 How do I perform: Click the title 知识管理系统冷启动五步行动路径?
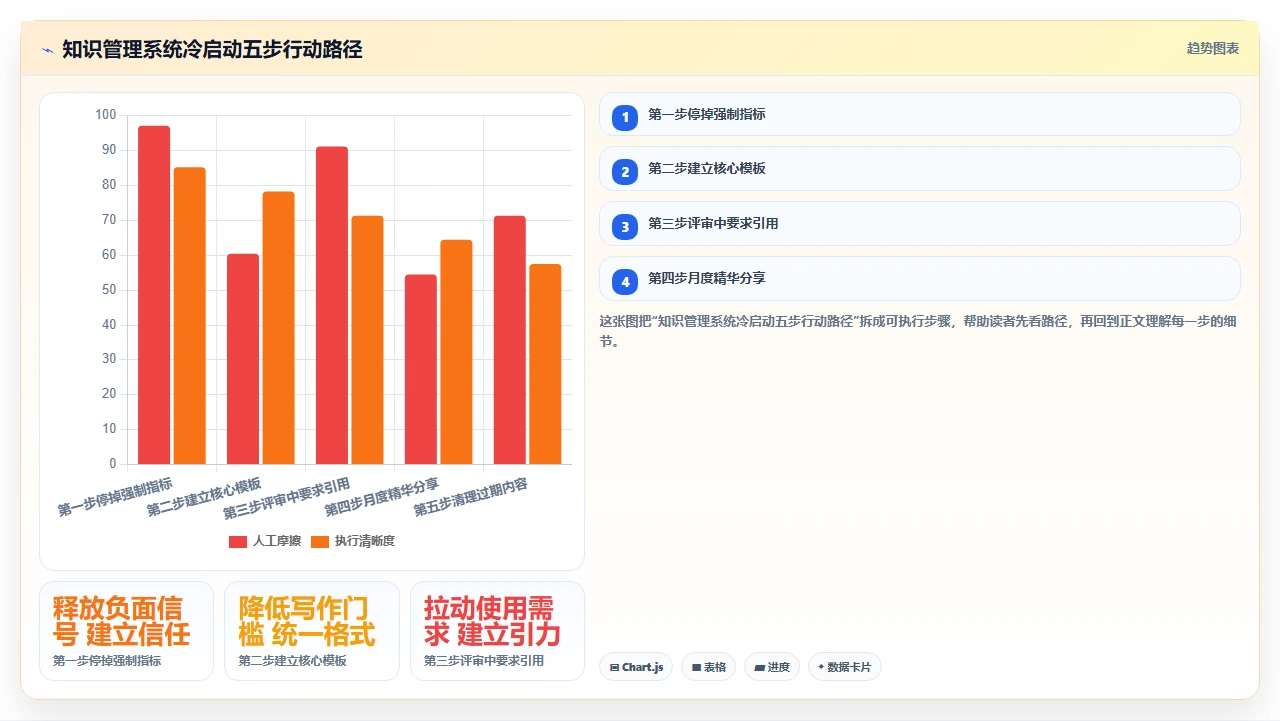(212, 49)
